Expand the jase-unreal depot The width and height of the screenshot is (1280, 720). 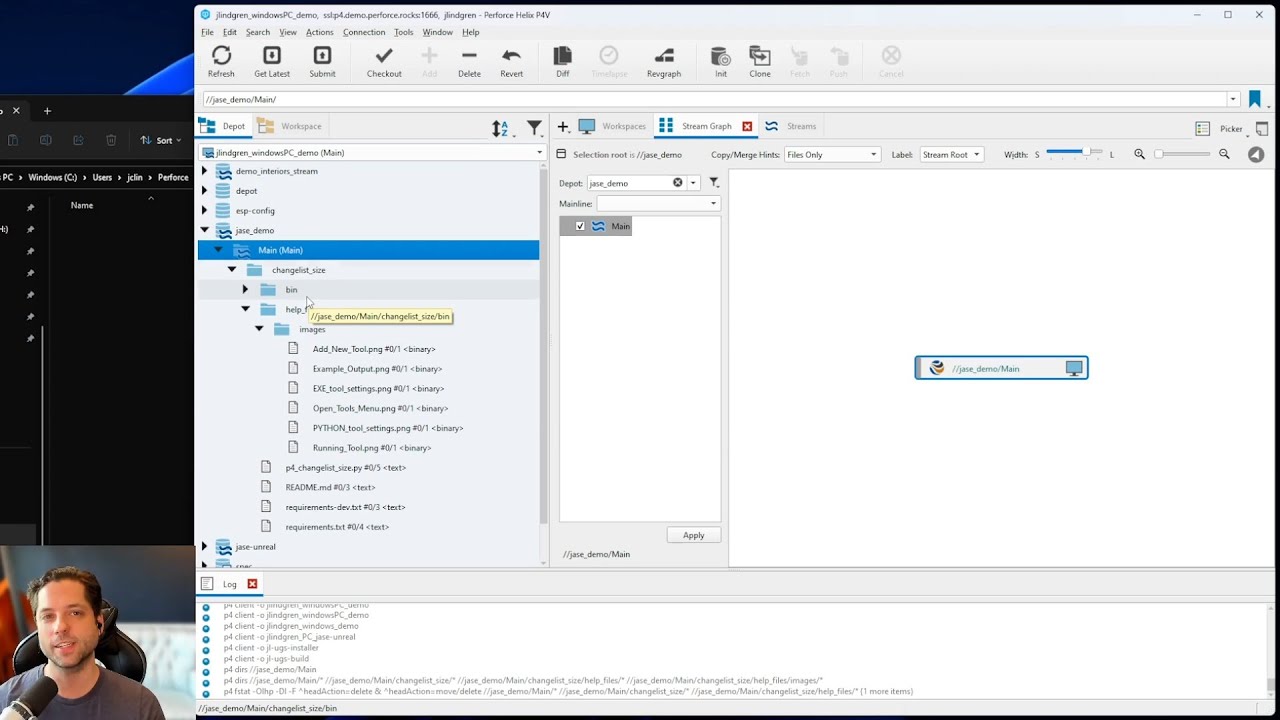(205, 547)
